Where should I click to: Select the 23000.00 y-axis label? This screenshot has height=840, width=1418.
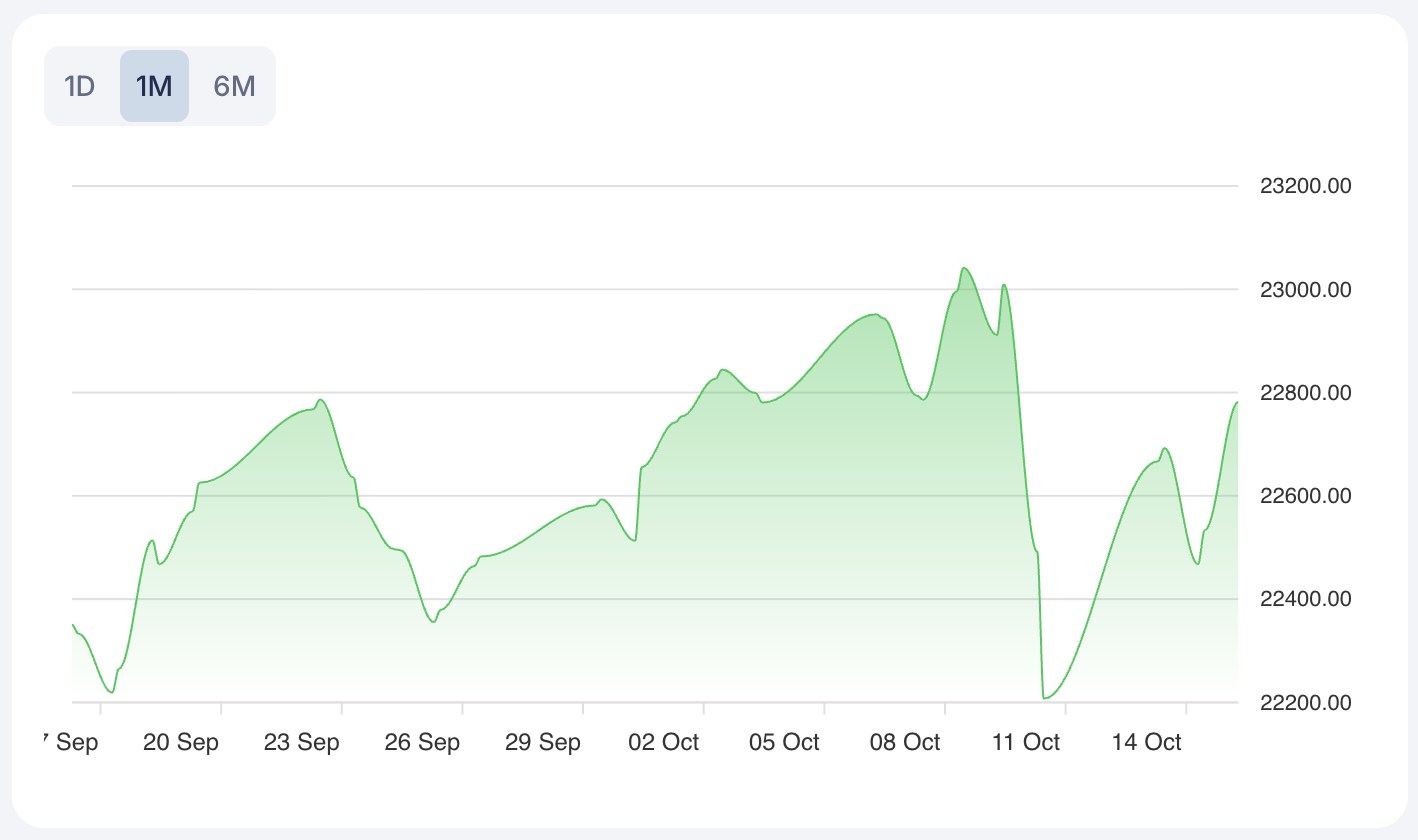point(1305,290)
